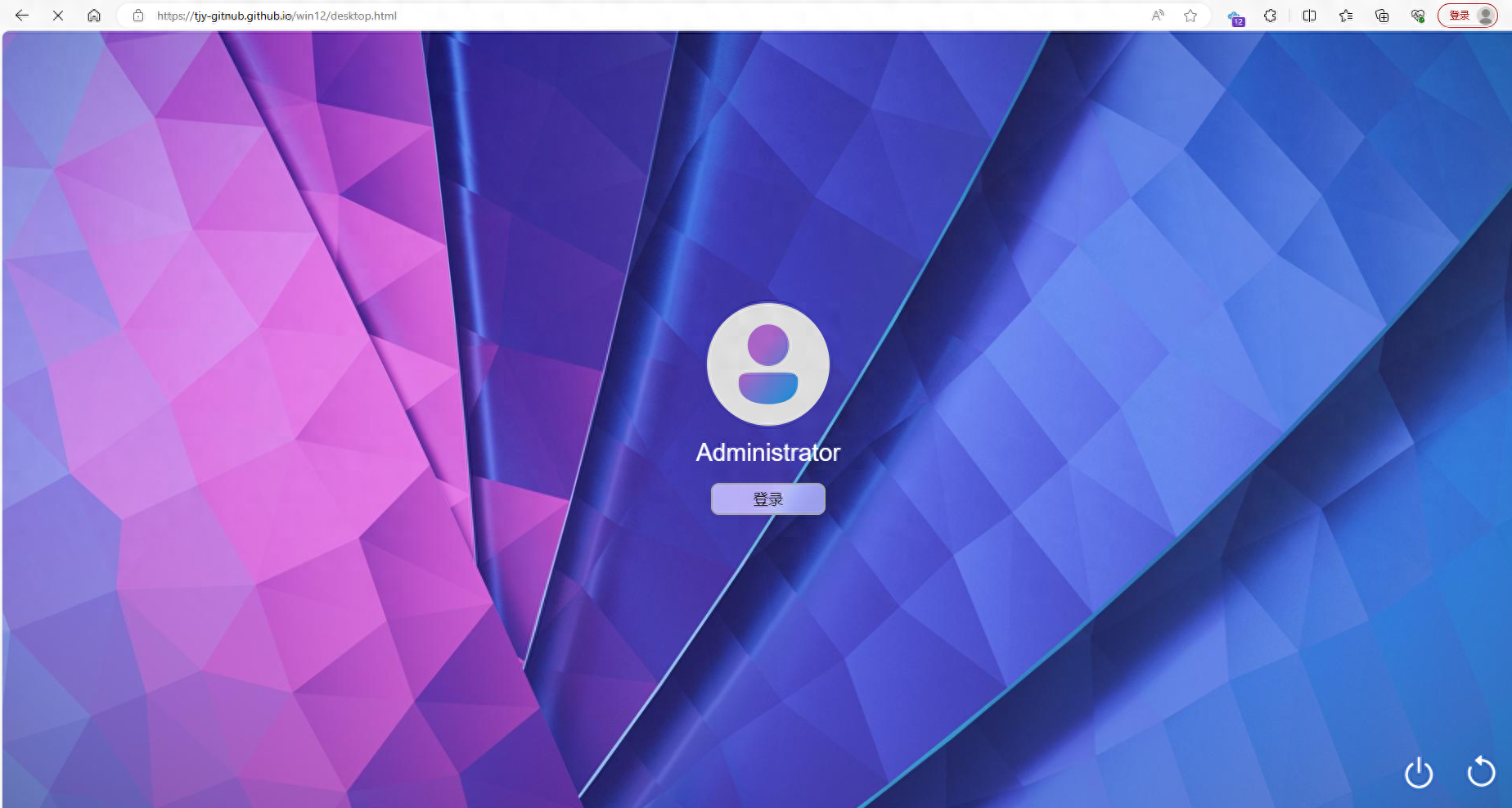This screenshot has height=808, width=1512.
Task: Open the favorites list icon
Action: pyautogui.click(x=1346, y=16)
